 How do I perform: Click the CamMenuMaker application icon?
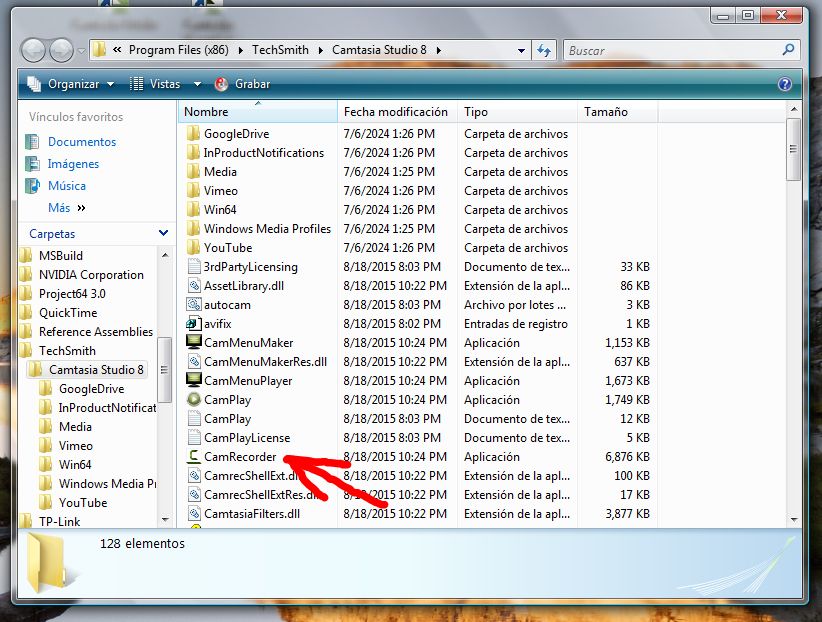tap(194, 342)
